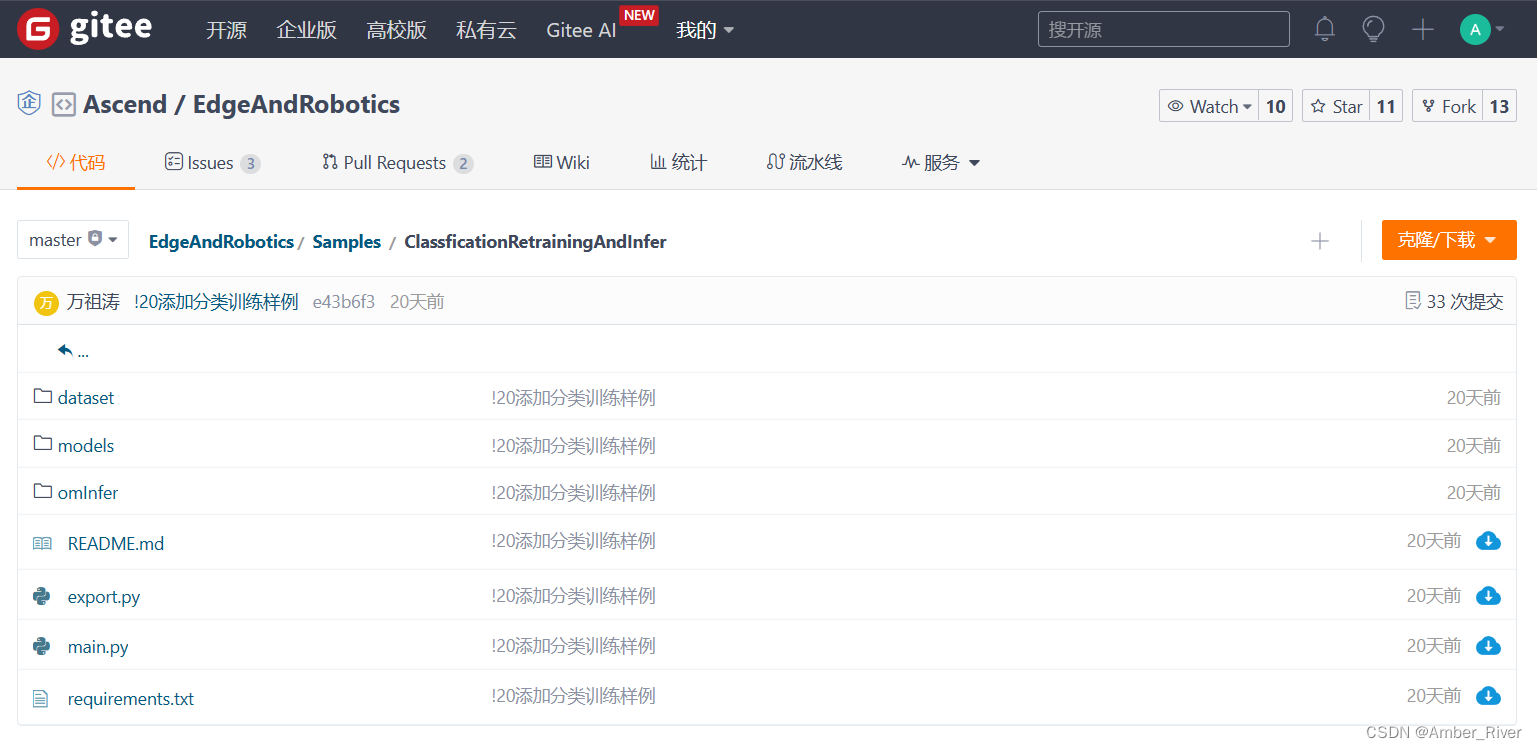Click the search 搜开源 input field
Image resolution: width=1537 pixels, height=750 pixels.
click(x=1164, y=29)
